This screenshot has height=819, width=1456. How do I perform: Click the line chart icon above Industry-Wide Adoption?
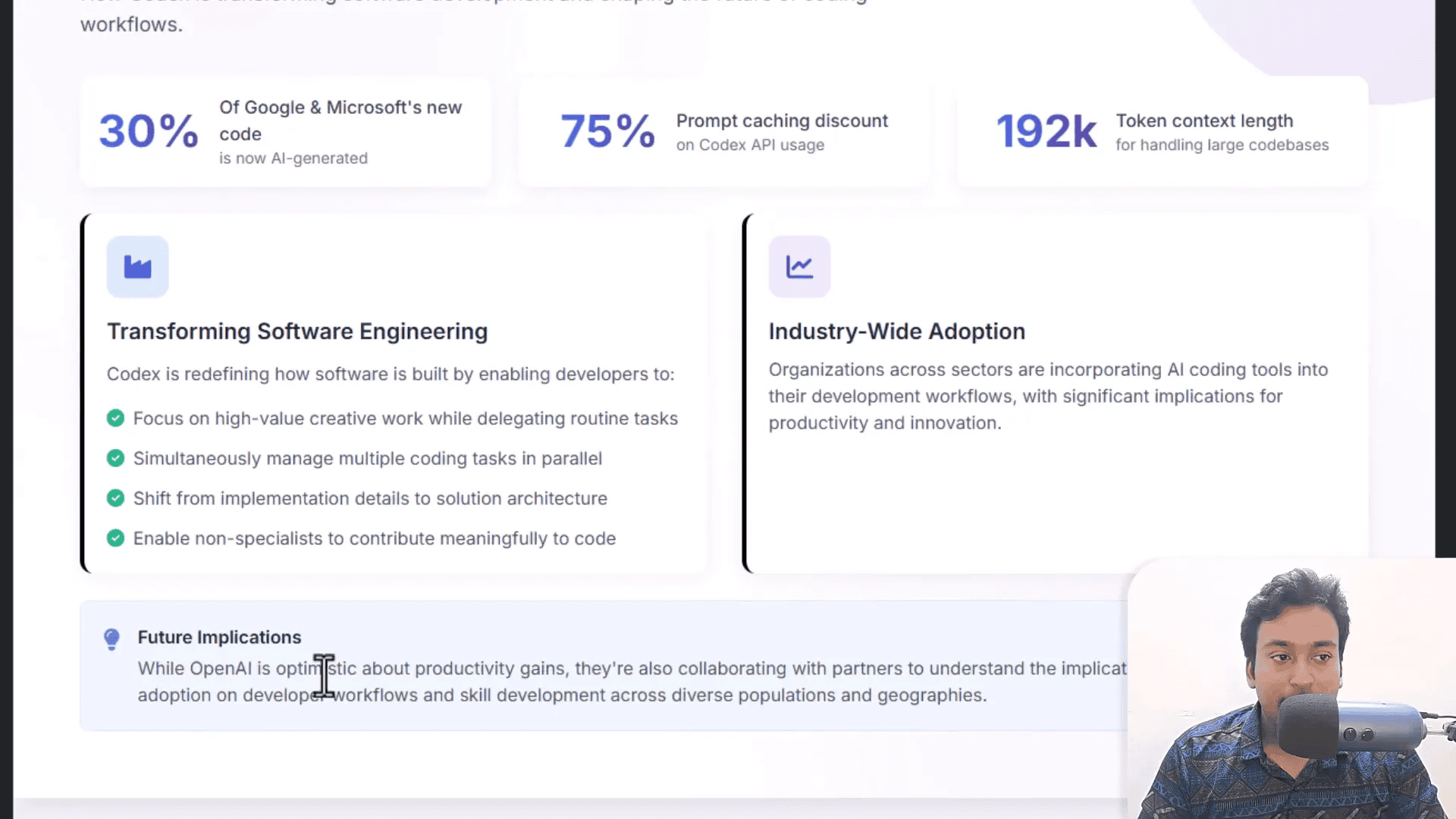[799, 267]
